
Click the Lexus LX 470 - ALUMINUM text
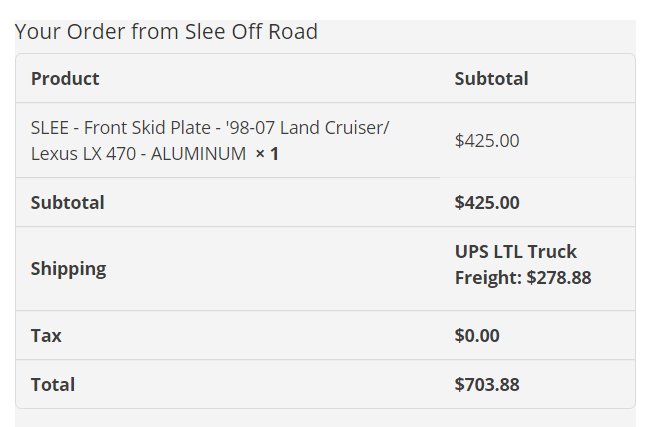click(x=138, y=154)
